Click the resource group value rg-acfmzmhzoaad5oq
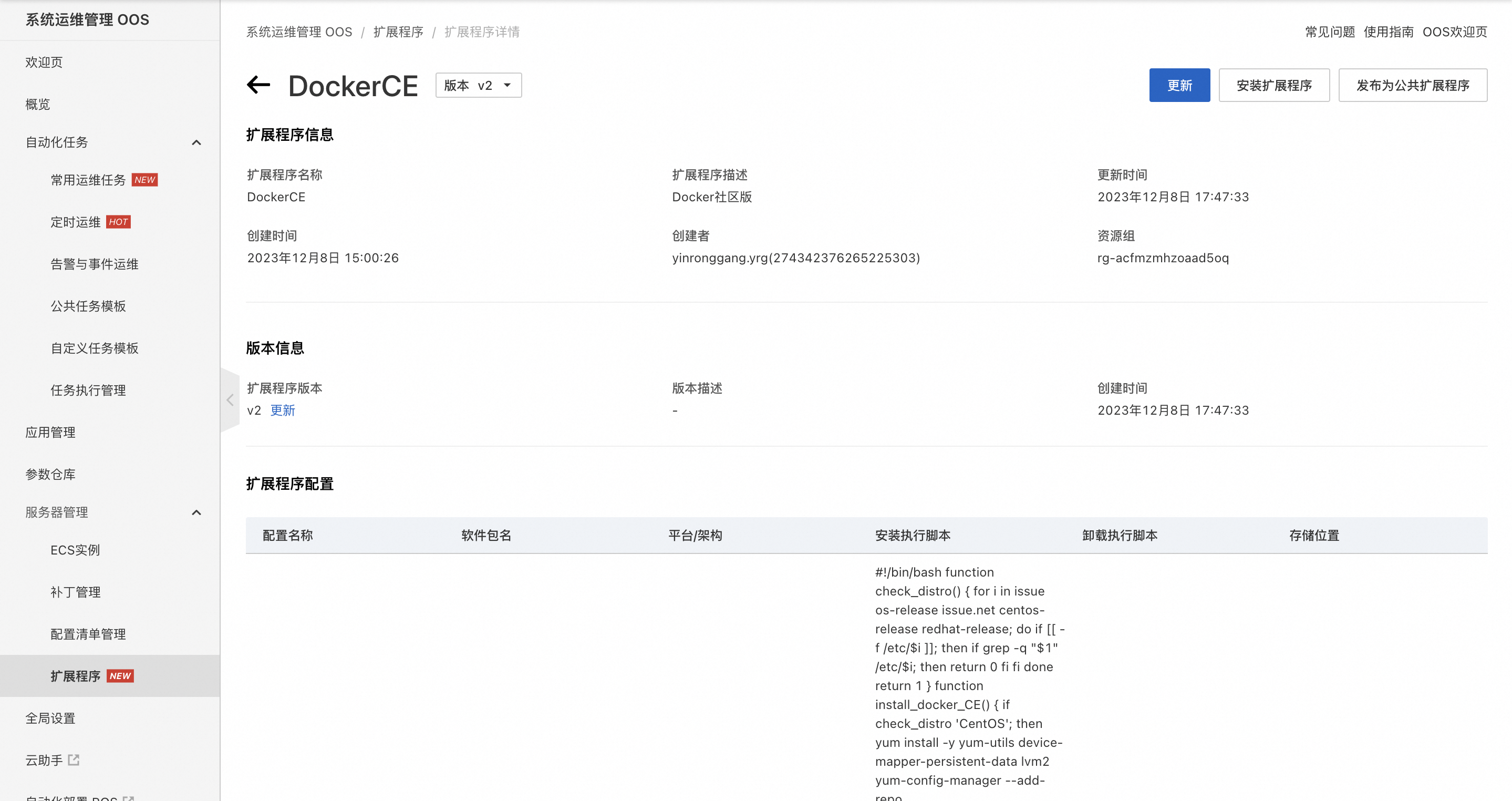1512x801 pixels. (x=1163, y=258)
